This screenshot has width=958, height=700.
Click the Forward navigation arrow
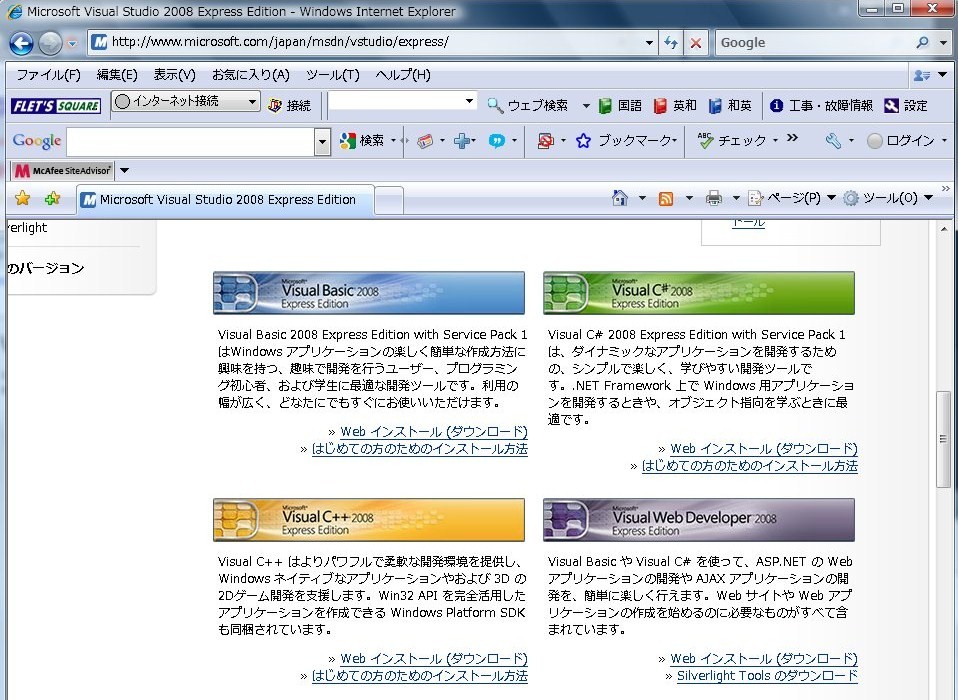pos(50,43)
